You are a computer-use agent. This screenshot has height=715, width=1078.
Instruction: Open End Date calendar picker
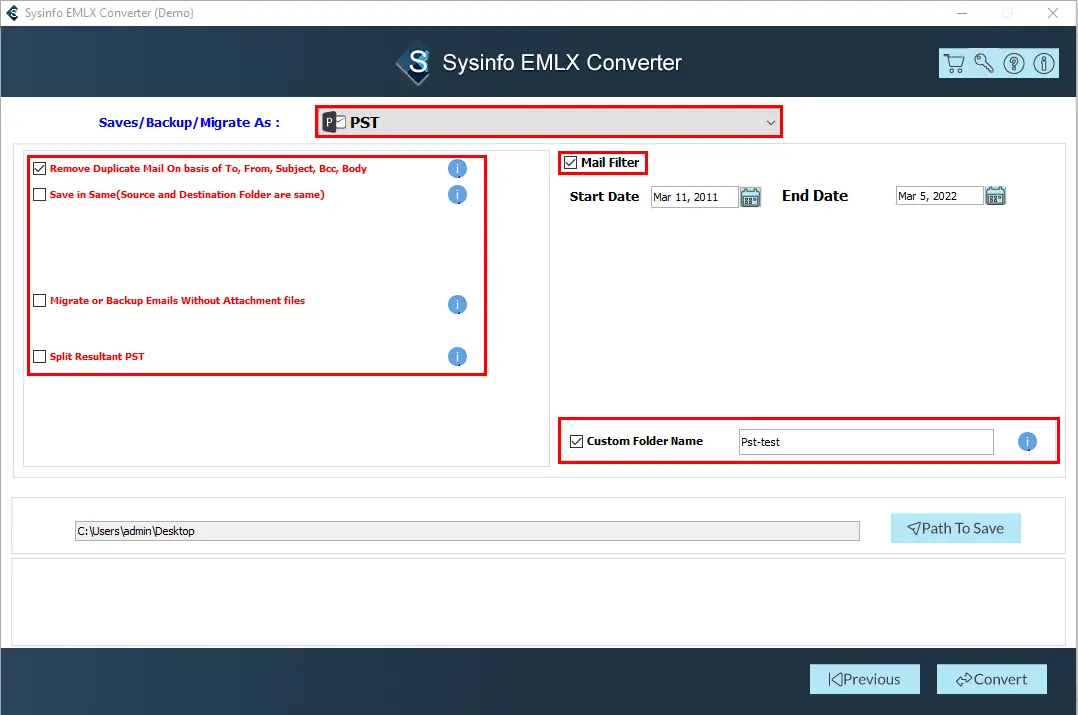point(996,196)
